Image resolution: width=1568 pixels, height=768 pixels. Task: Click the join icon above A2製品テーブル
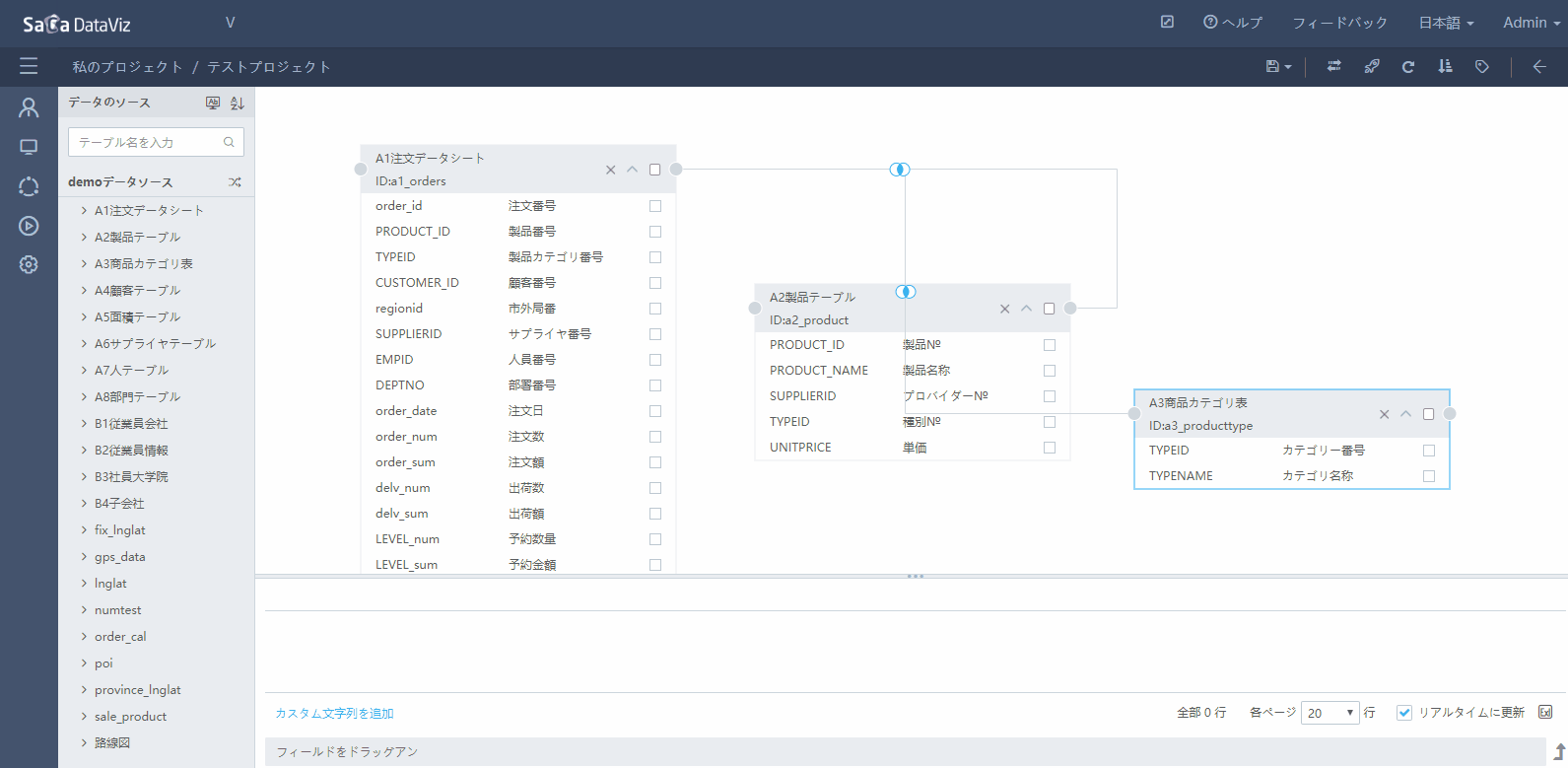(906, 292)
